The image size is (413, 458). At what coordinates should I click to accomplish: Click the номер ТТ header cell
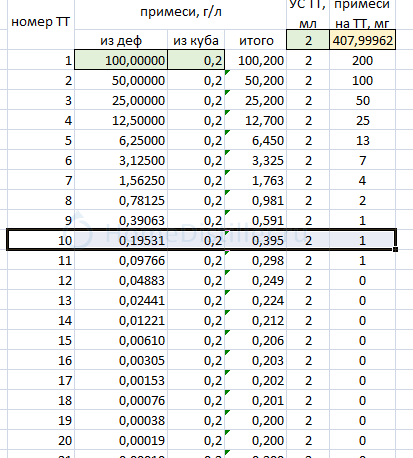pos(40,22)
